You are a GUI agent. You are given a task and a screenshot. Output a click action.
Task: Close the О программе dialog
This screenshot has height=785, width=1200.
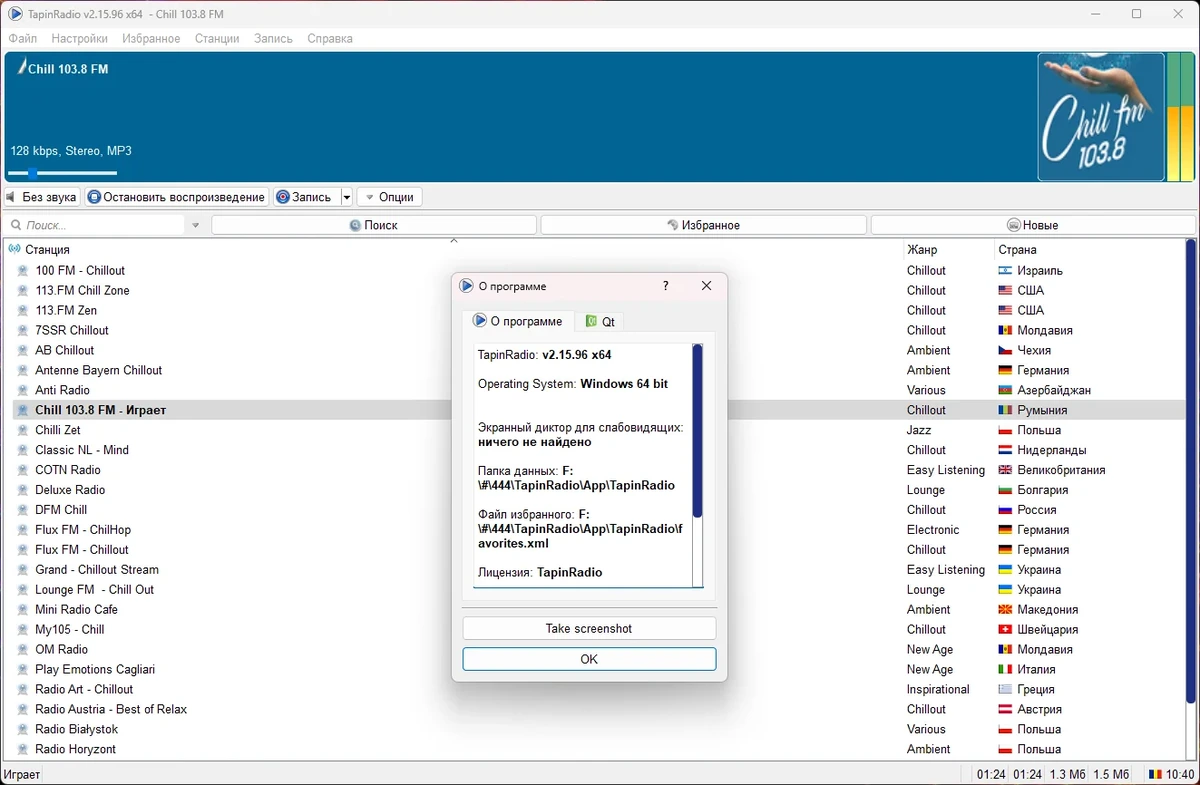pyautogui.click(x=706, y=286)
